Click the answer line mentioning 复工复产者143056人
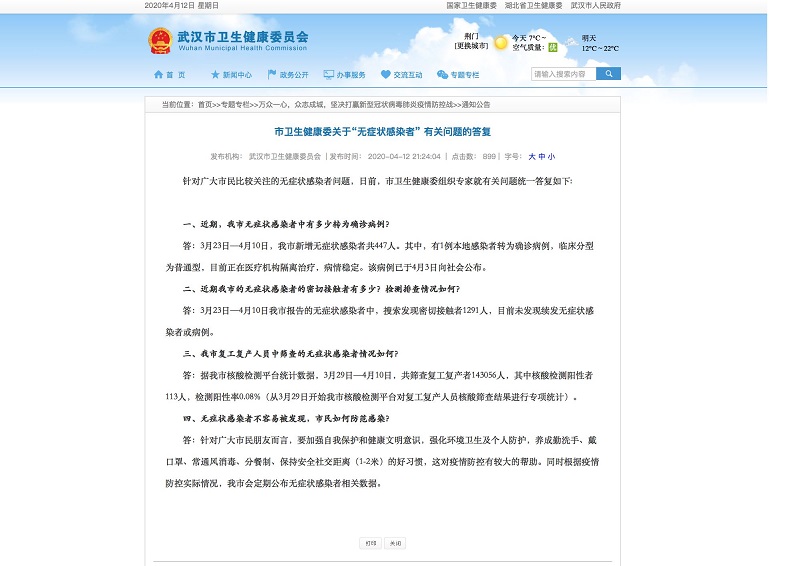800x566 pixels. click(388, 376)
